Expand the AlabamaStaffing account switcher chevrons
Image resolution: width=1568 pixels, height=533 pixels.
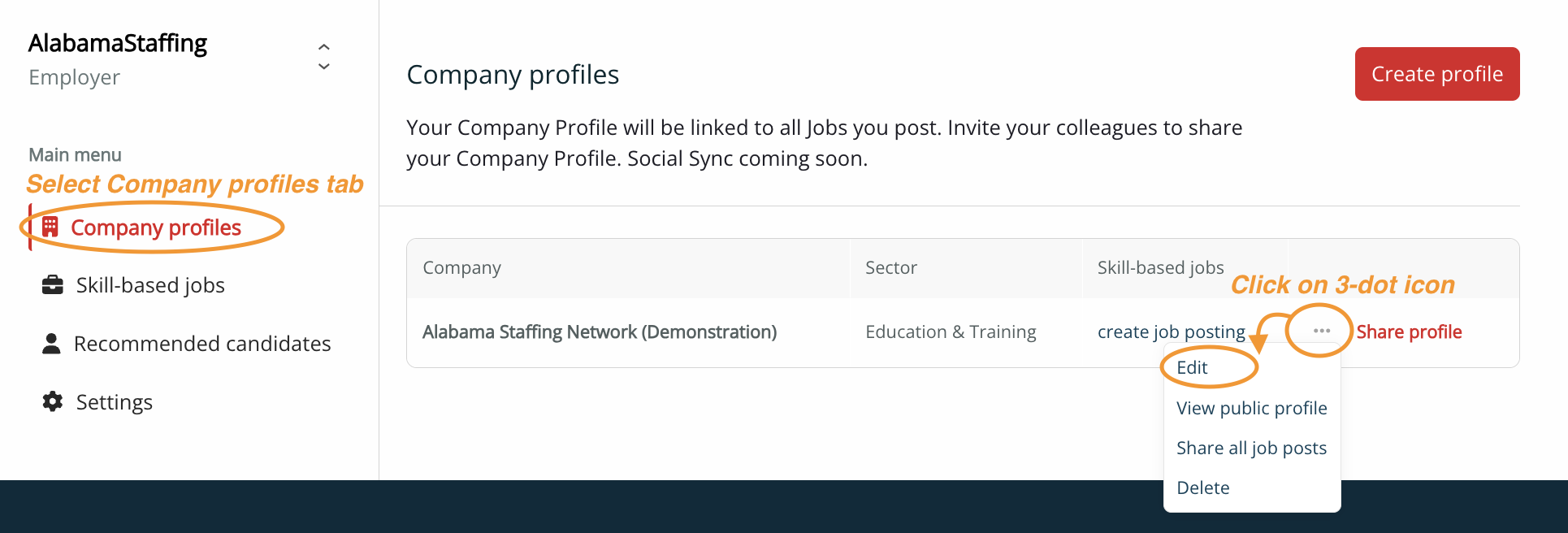point(324,57)
